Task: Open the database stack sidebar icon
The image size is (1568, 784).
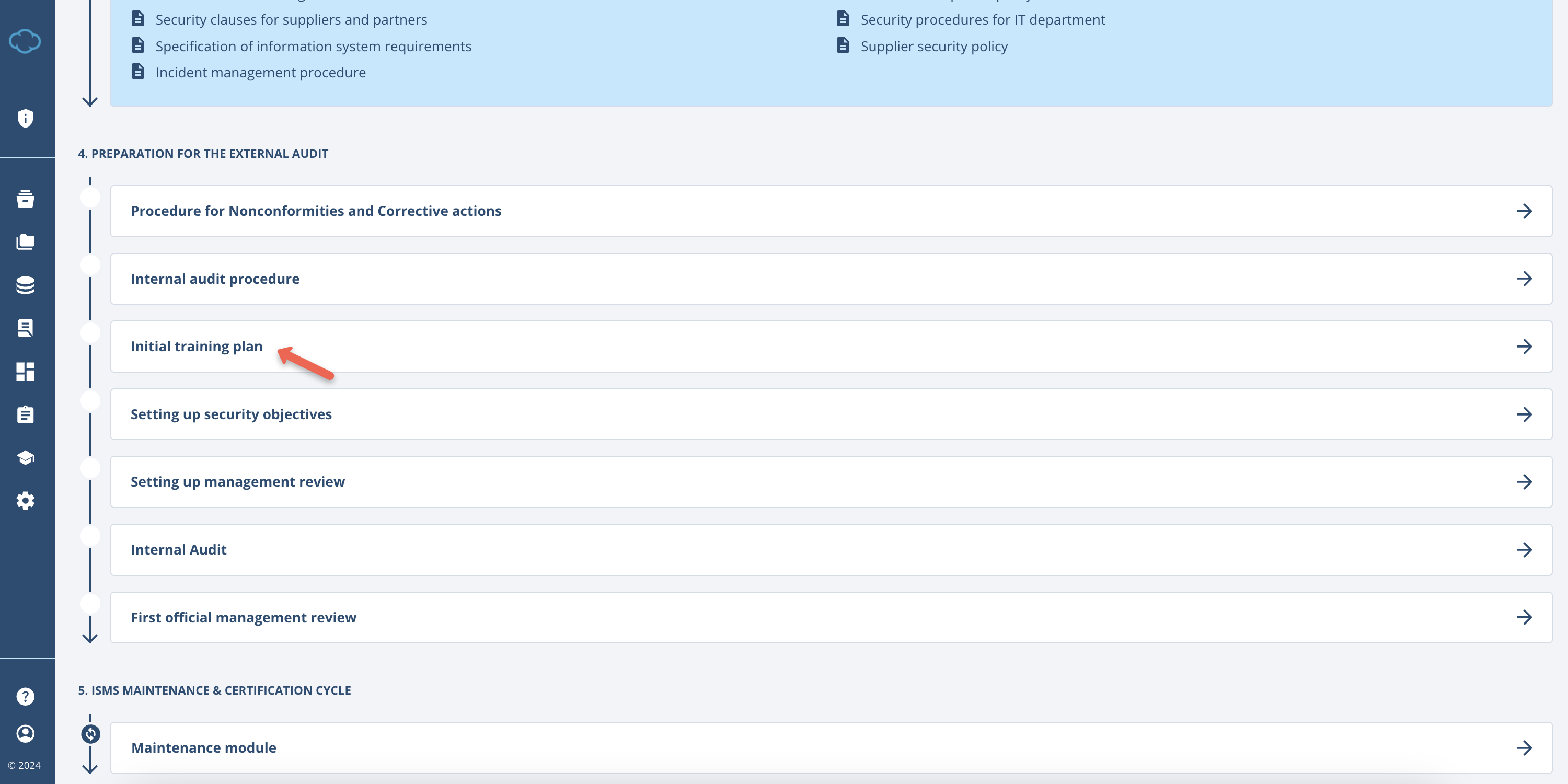Action: tap(25, 285)
